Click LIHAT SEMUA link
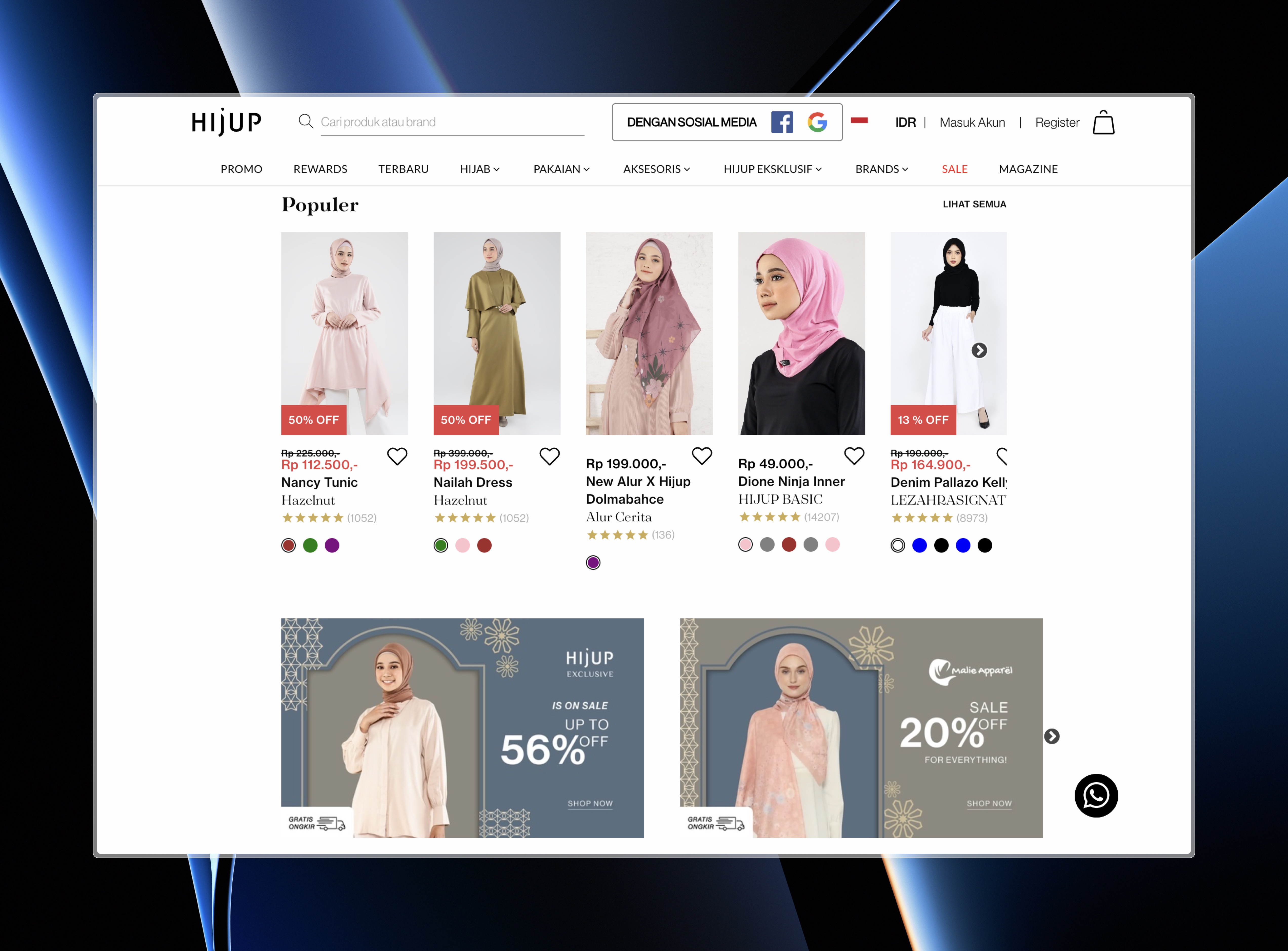This screenshot has width=1288, height=951. (974, 204)
